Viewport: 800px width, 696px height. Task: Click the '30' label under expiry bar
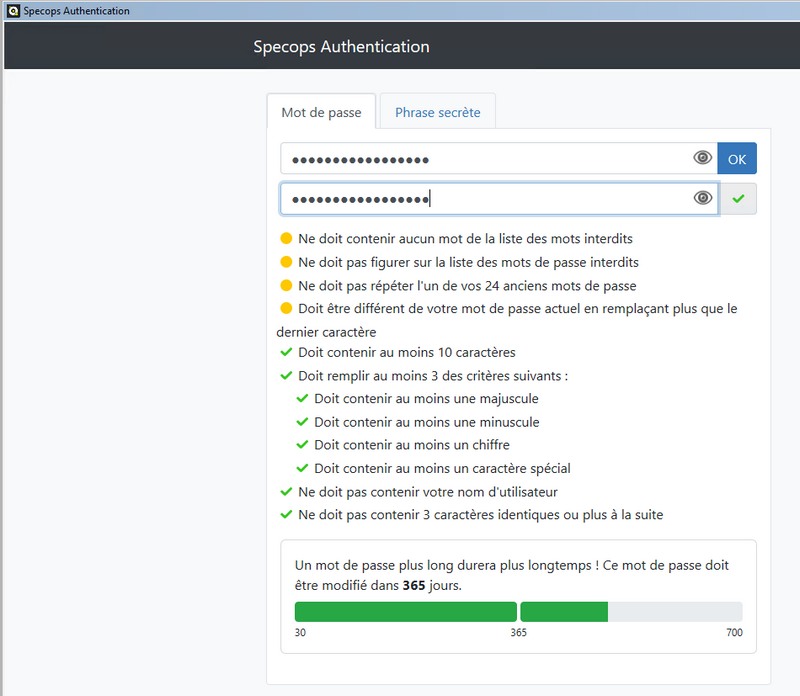(x=300, y=632)
